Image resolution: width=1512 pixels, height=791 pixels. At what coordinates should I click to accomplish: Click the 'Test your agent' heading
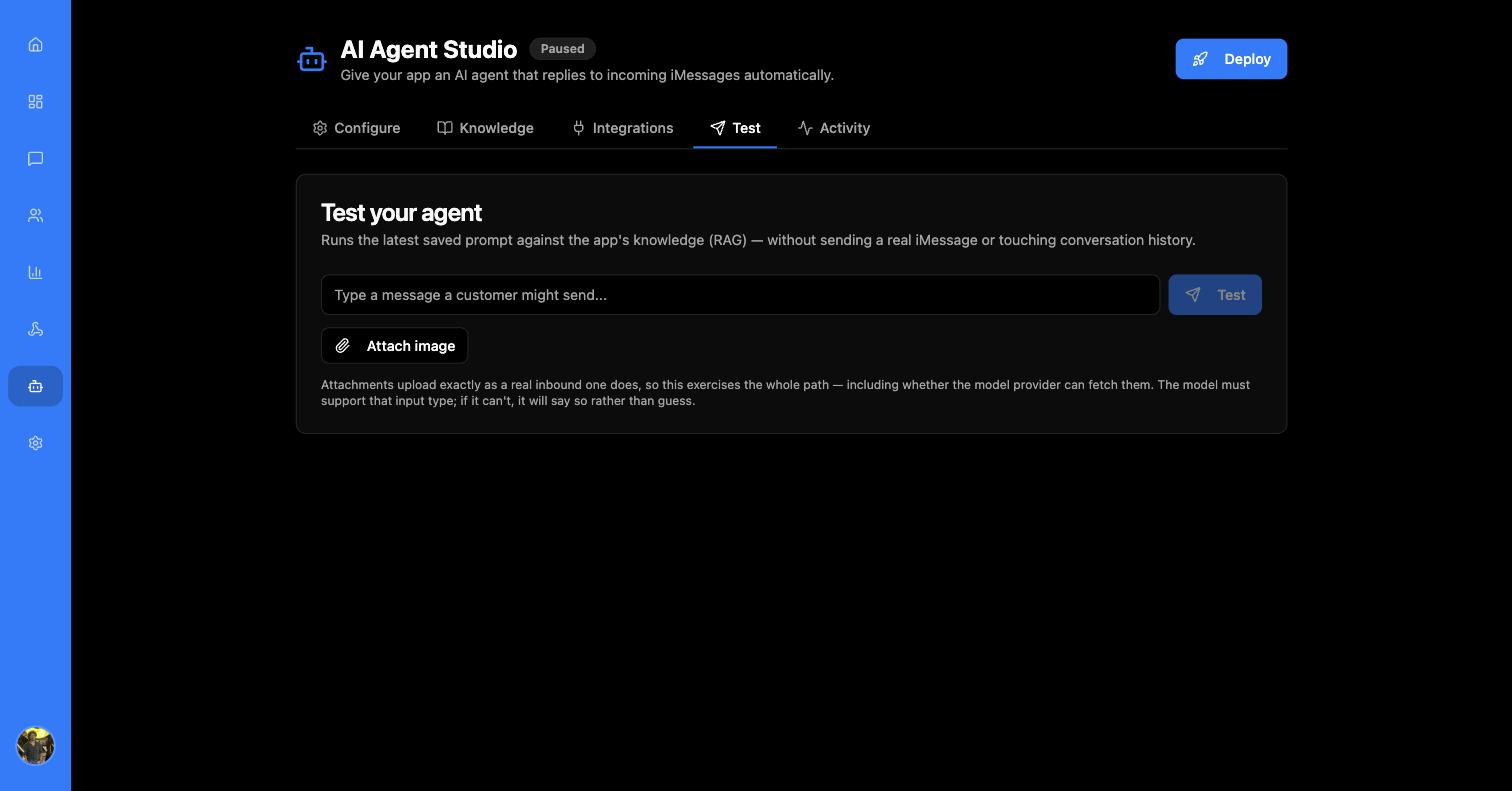tap(401, 213)
